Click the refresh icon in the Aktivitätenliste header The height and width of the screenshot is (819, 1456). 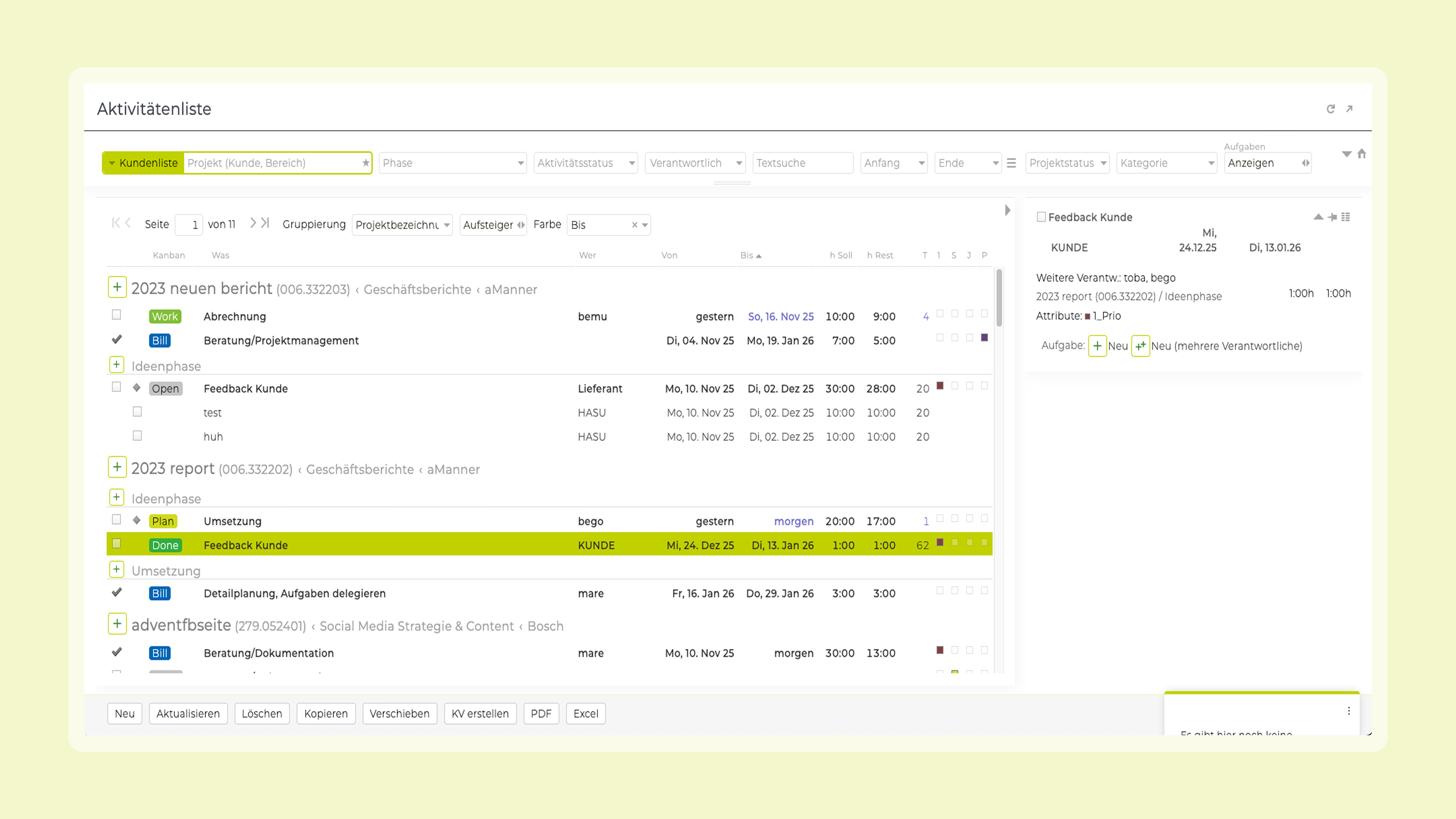(1330, 109)
